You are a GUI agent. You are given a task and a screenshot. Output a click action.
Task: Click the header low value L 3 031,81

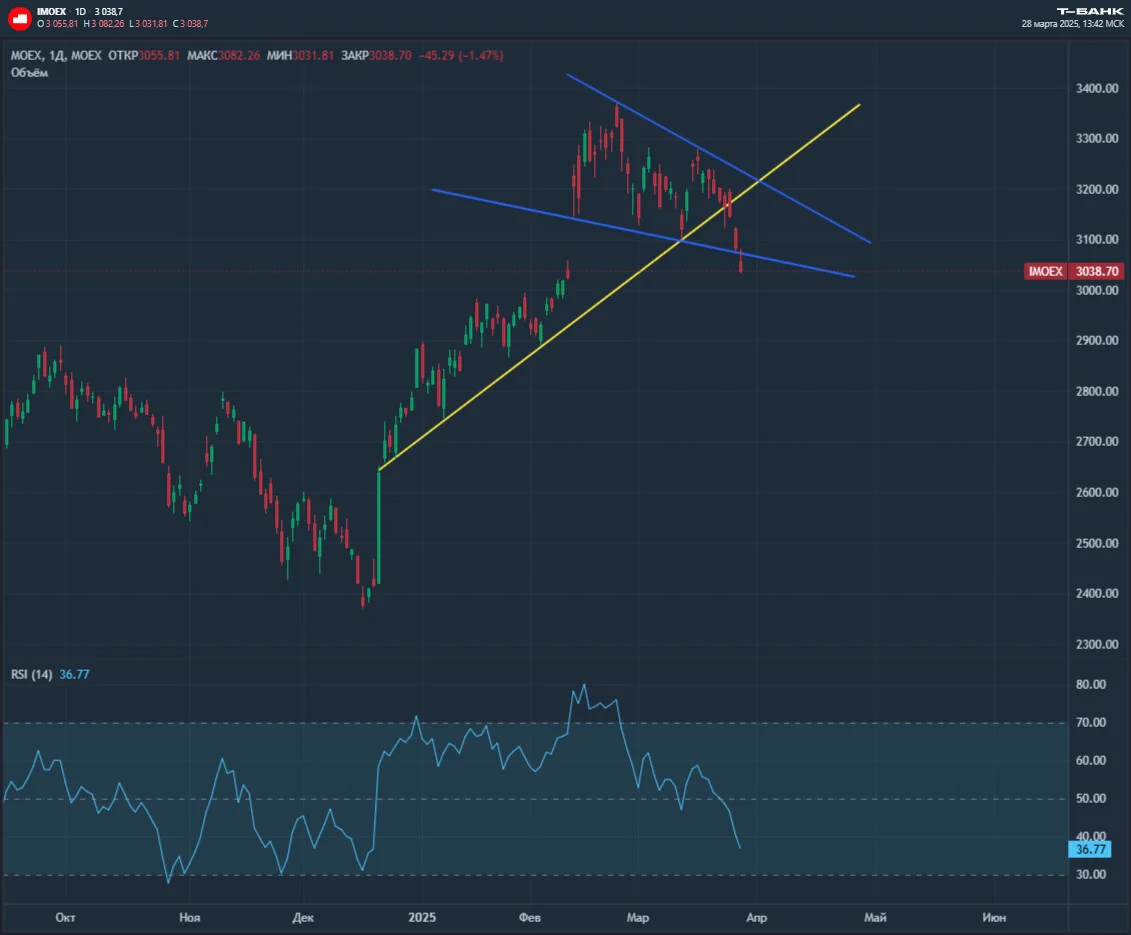[149, 24]
